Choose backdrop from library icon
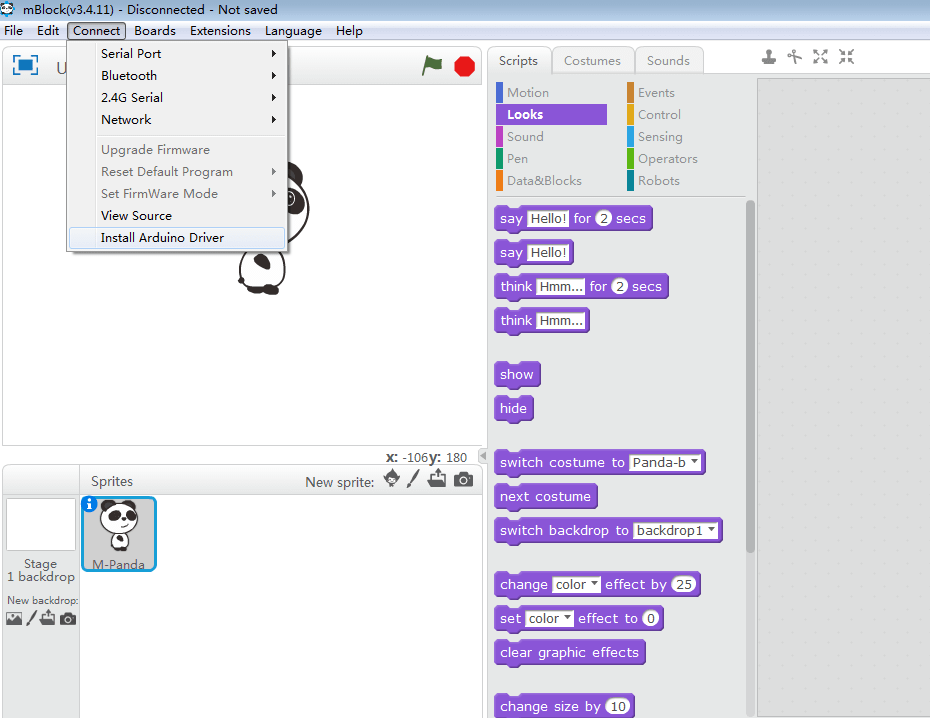The height and width of the screenshot is (718, 930). point(14,619)
